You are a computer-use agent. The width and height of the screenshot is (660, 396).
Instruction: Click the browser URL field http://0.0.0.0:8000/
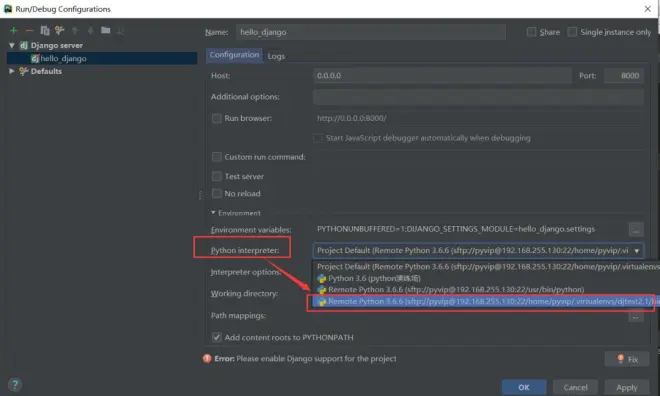coord(479,118)
